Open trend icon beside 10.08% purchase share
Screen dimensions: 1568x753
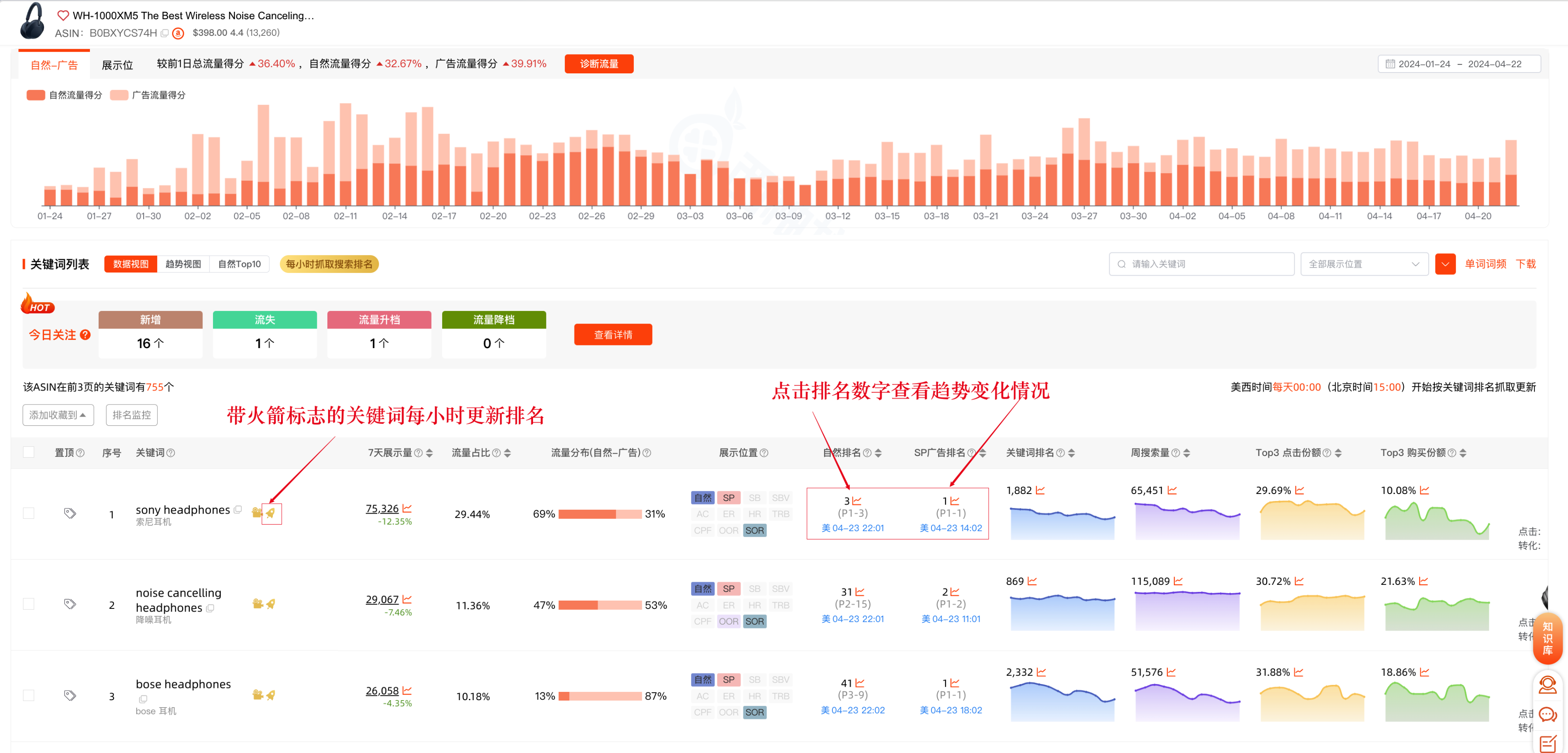(x=1424, y=490)
